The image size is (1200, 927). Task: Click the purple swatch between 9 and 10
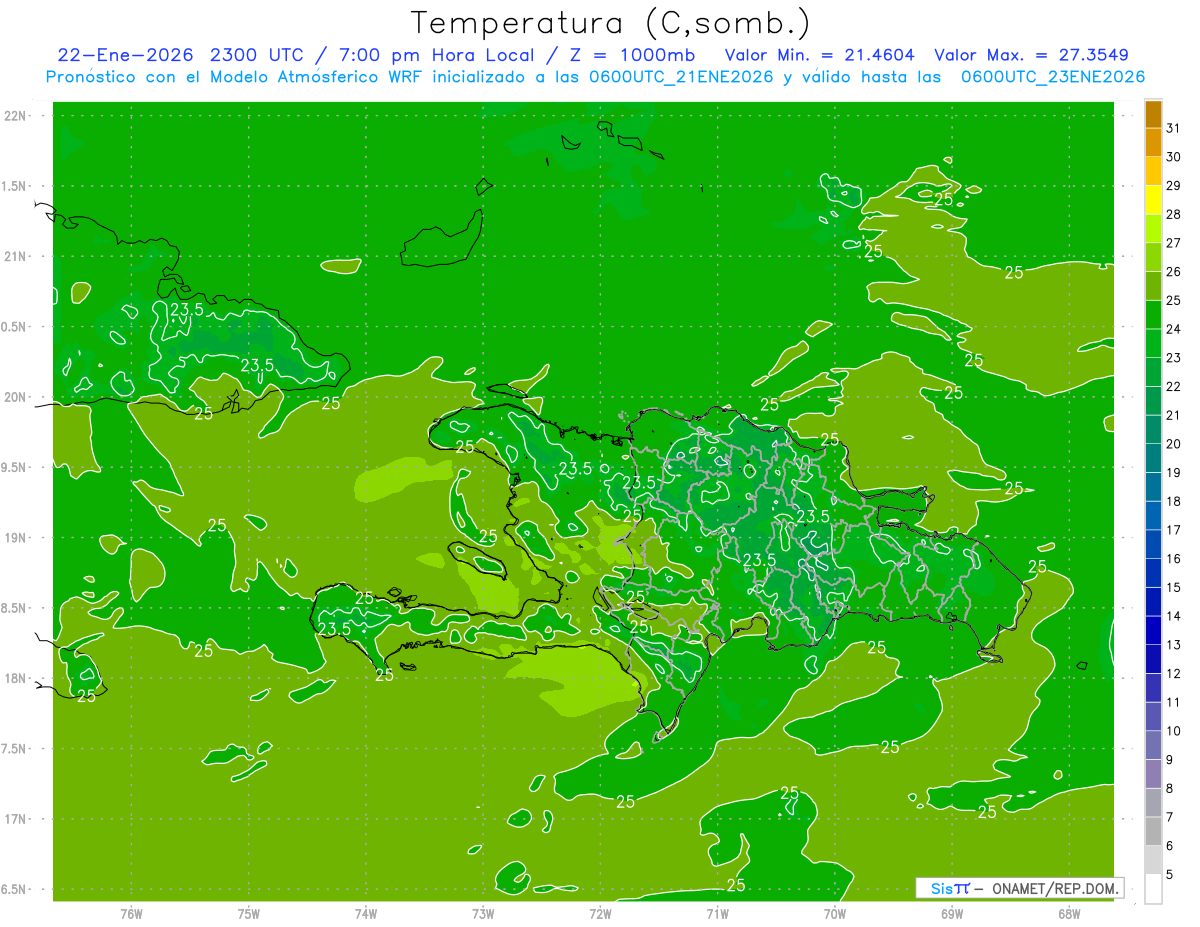pyautogui.click(x=1153, y=745)
